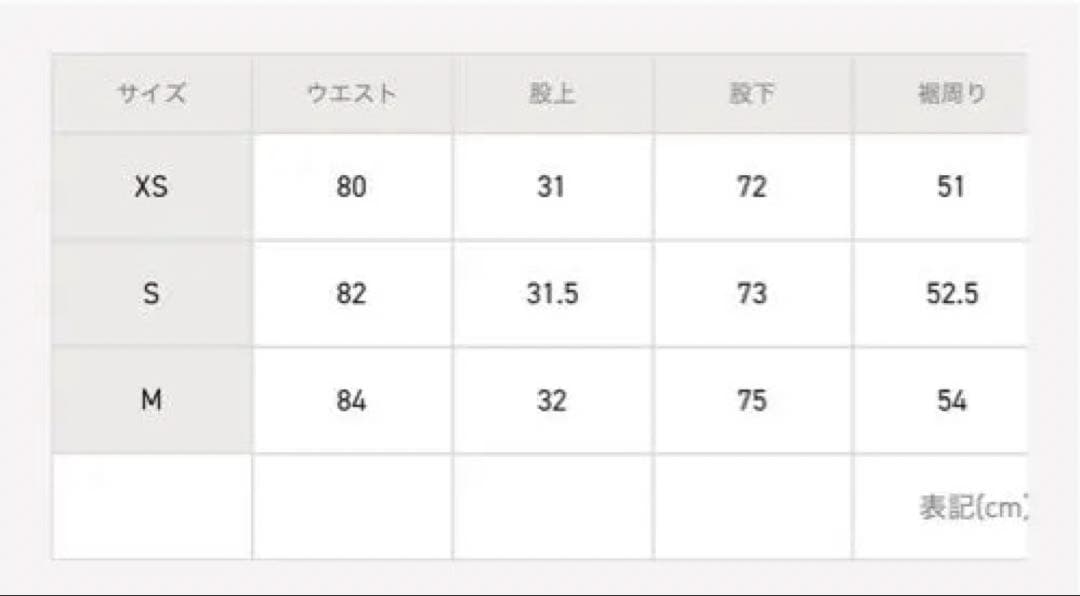Click the M inseam value 75
Screen dimensions: 1080x596
tap(752, 401)
